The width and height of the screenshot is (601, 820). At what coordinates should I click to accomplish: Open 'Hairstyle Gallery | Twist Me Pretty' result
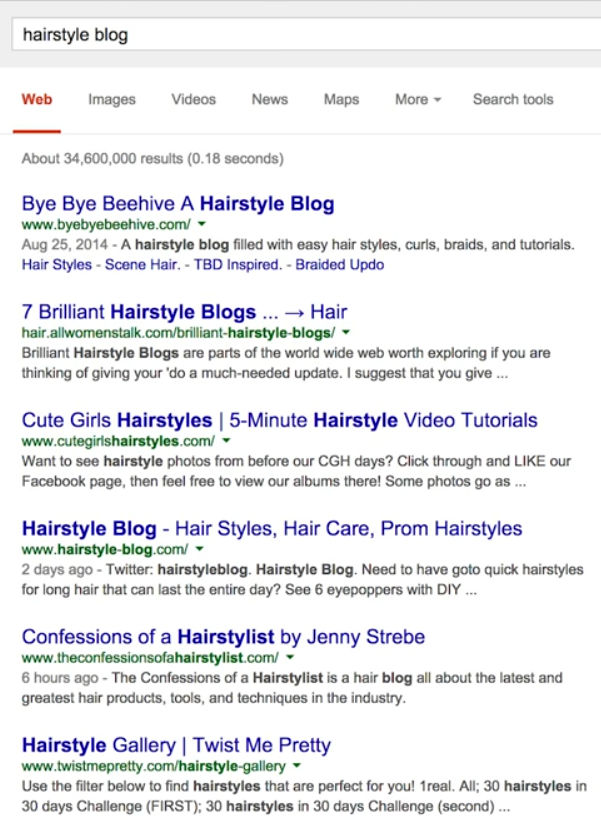click(176, 745)
